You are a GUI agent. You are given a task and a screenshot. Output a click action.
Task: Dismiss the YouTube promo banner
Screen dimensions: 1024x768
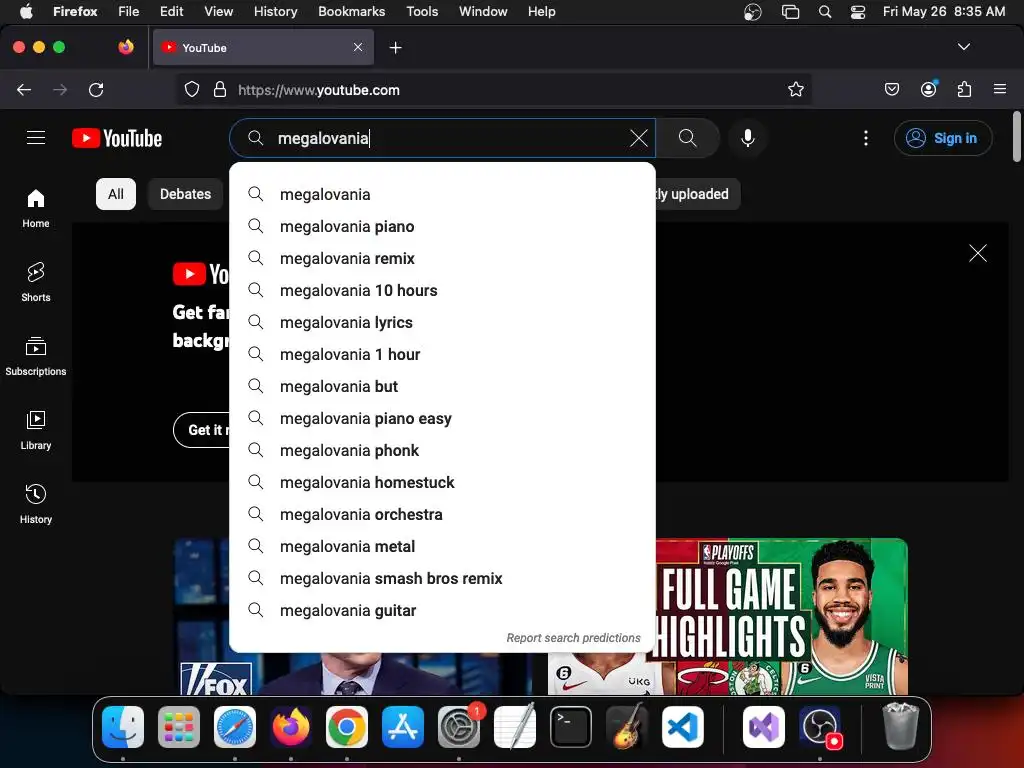[978, 253]
